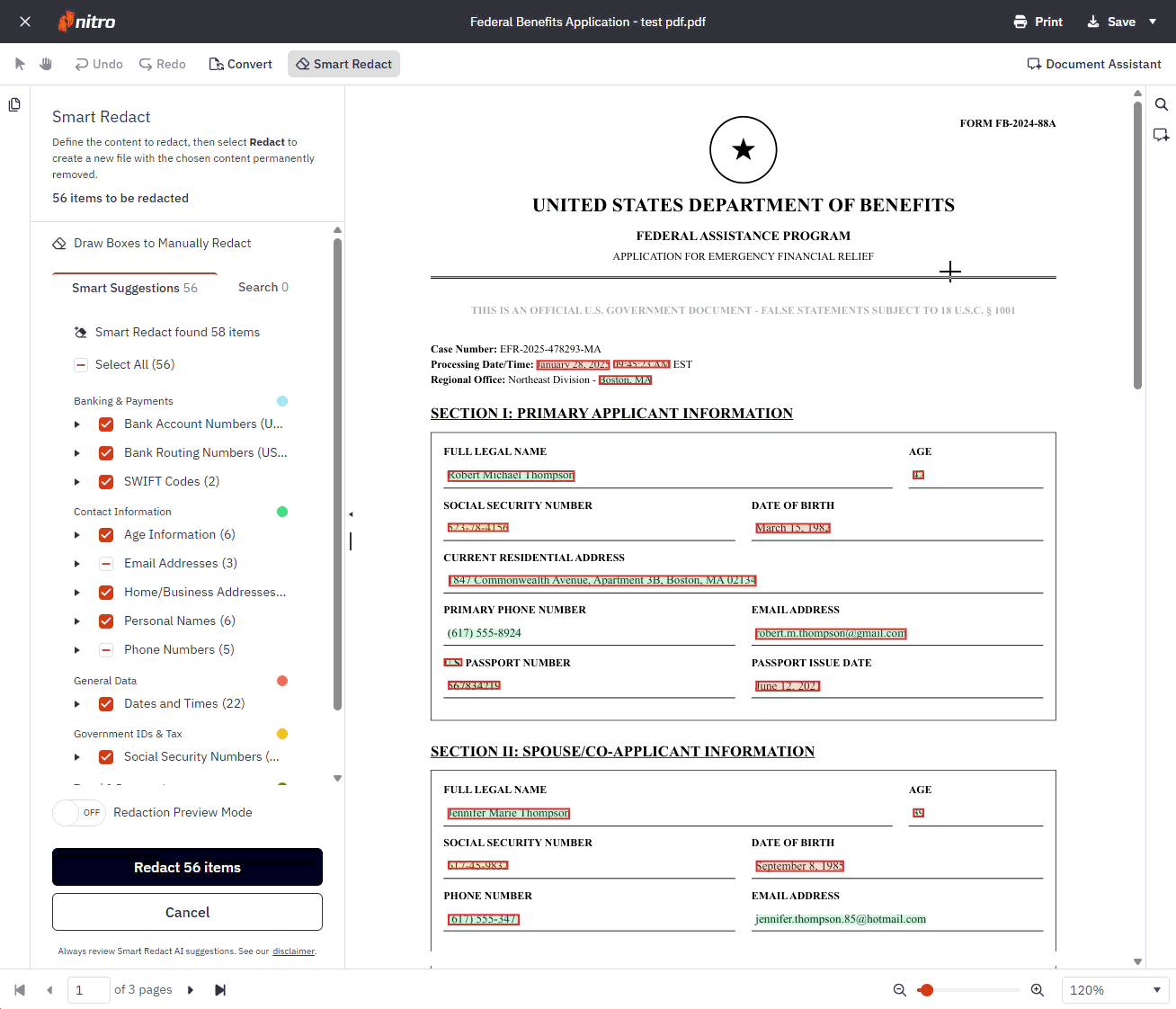This screenshot has height=1009, width=1176.
Task: Go to the next page
Action: point(191,990)
